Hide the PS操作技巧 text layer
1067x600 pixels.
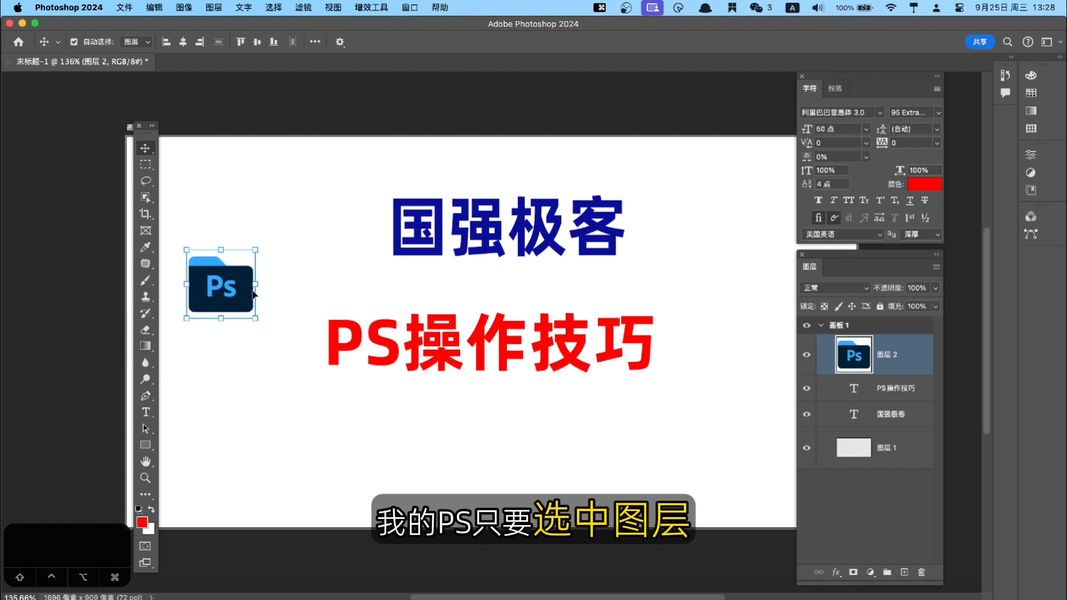click(x=806, y=388)
